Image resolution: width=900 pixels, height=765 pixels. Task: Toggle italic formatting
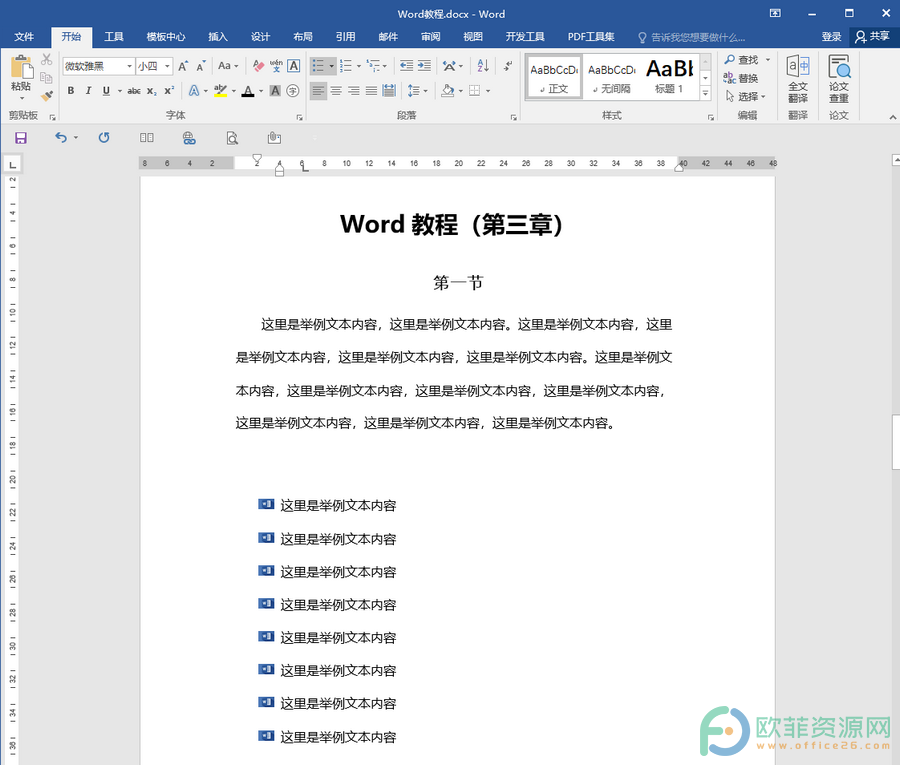[x=88, y=91]
